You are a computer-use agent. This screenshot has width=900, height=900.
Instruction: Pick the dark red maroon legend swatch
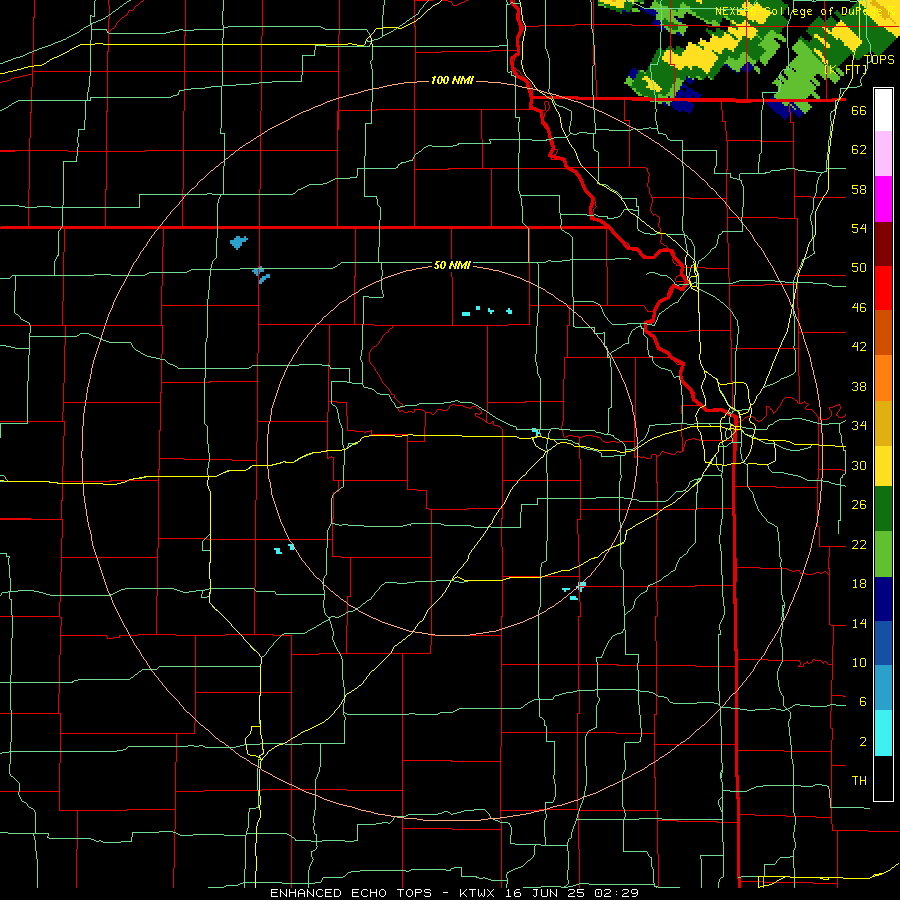(883, 243)
